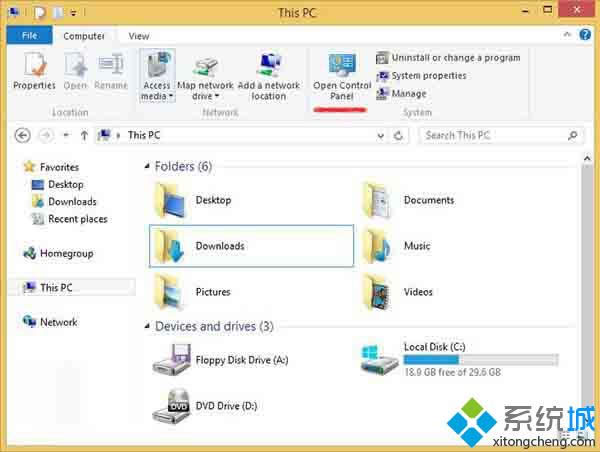Select the Desktop folder icon

pos(170,201)
